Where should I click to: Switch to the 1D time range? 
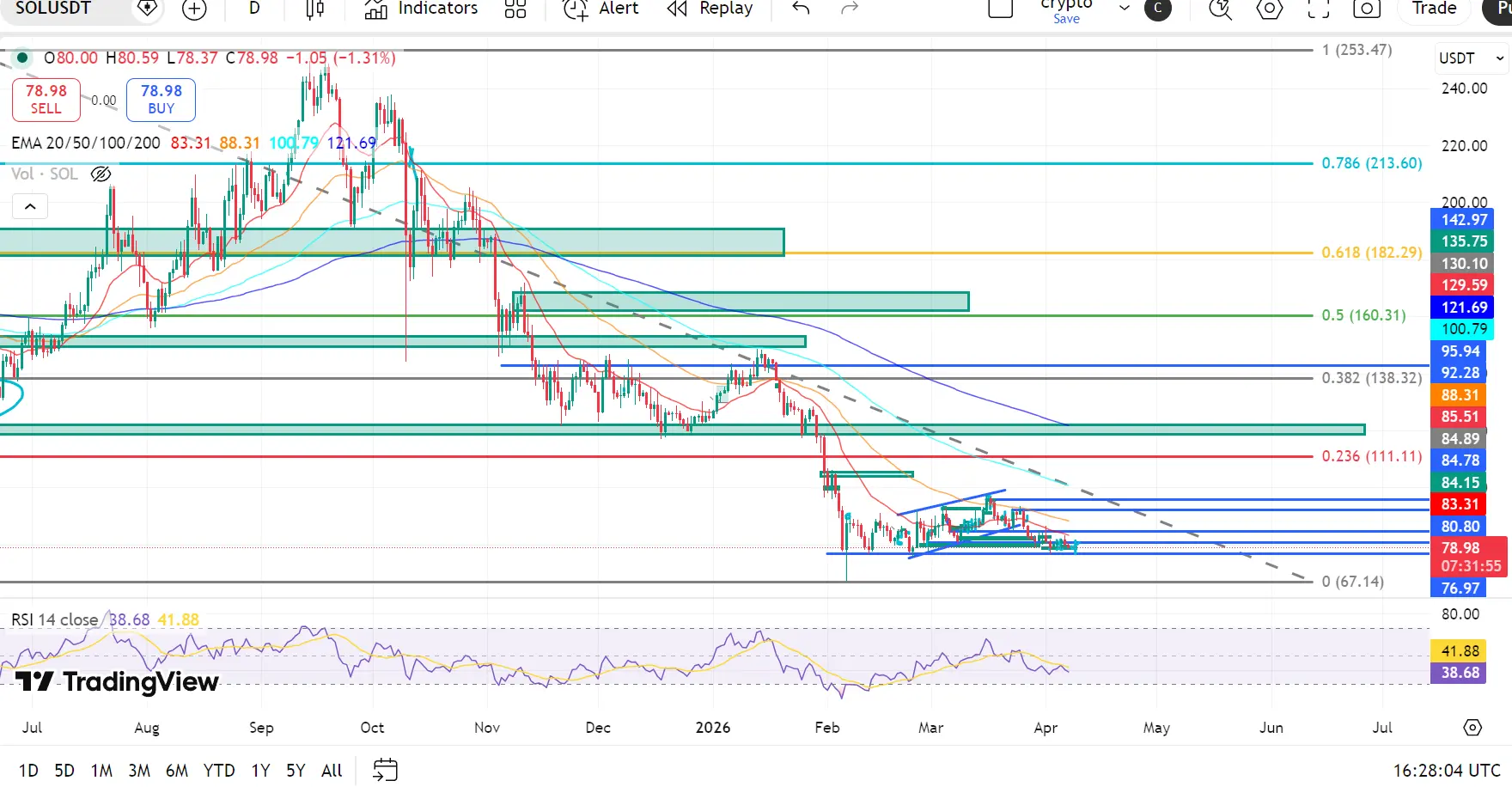28,771
